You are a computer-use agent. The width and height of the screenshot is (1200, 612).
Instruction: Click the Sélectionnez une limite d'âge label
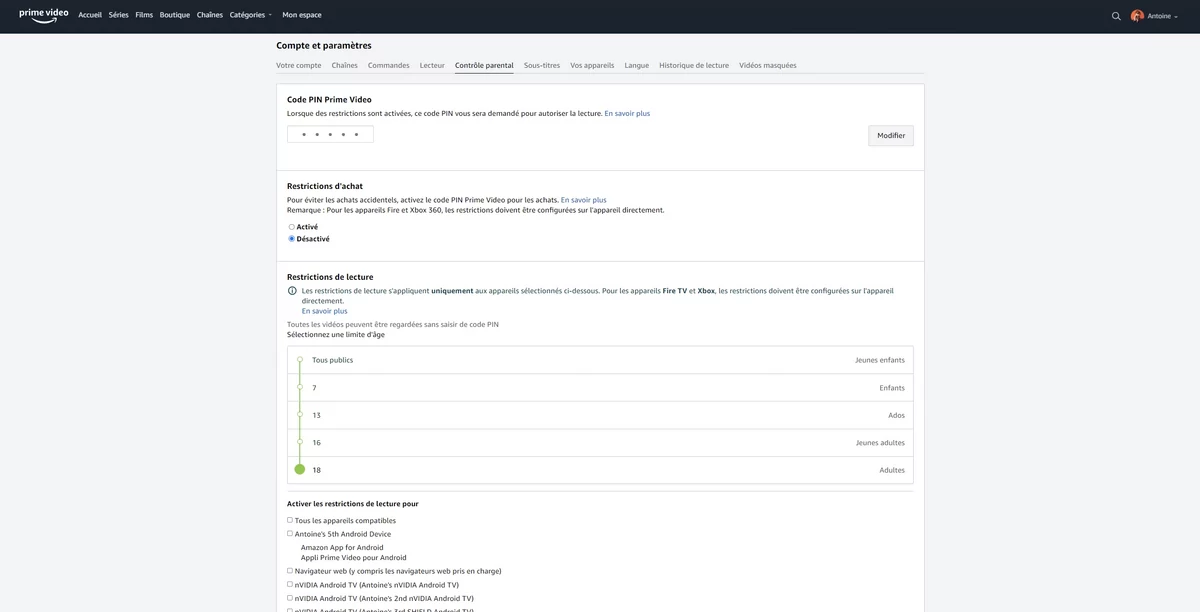336,334
